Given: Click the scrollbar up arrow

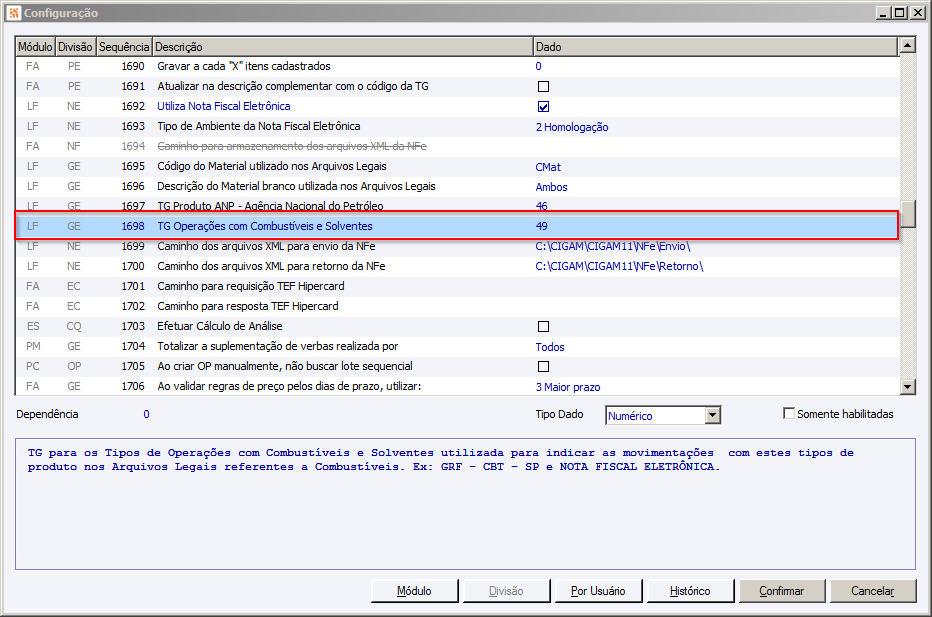Looking at the screenshot, I should (x=907, y=45).
